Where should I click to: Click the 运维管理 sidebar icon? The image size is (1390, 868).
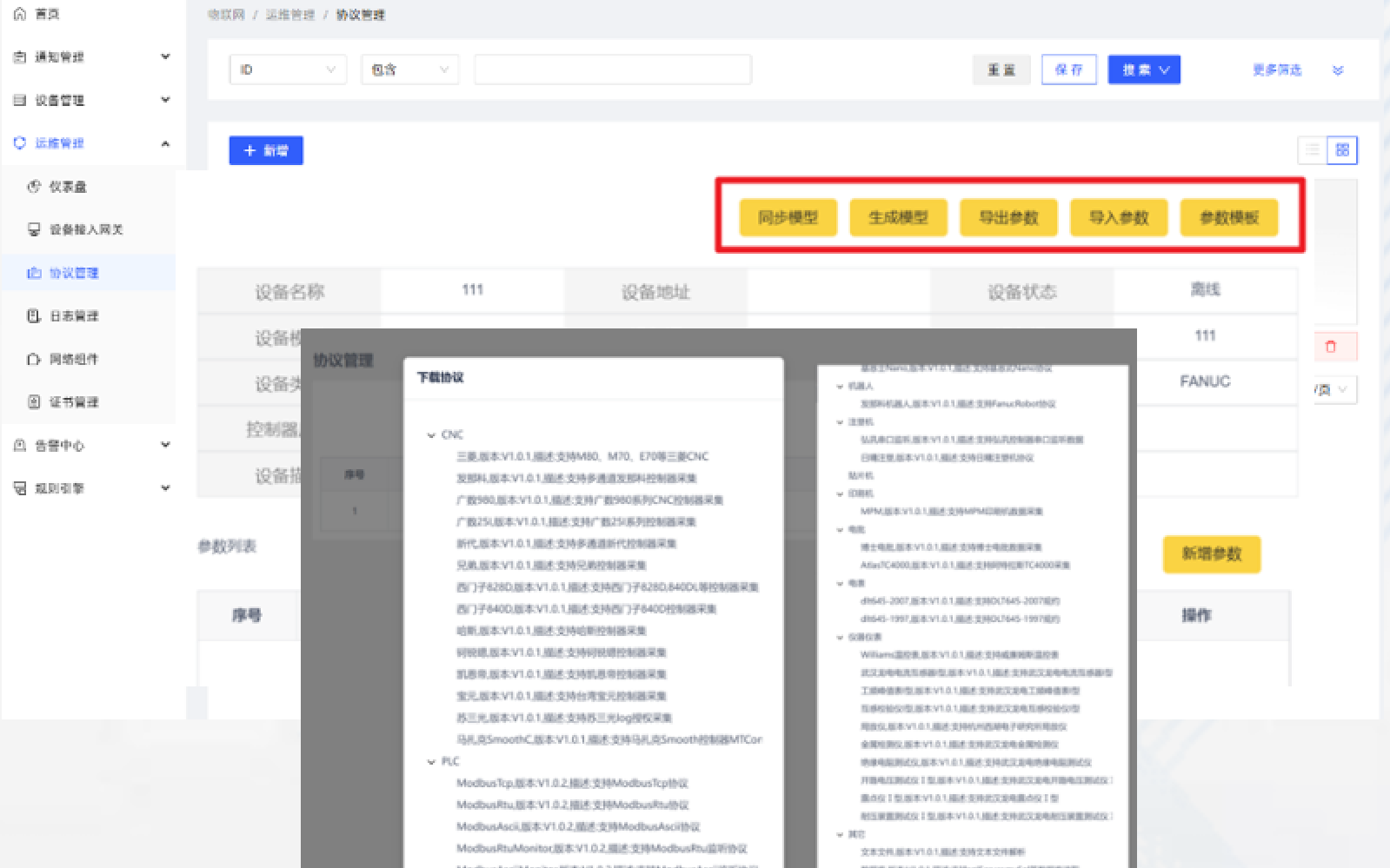(x=20, y=143)
